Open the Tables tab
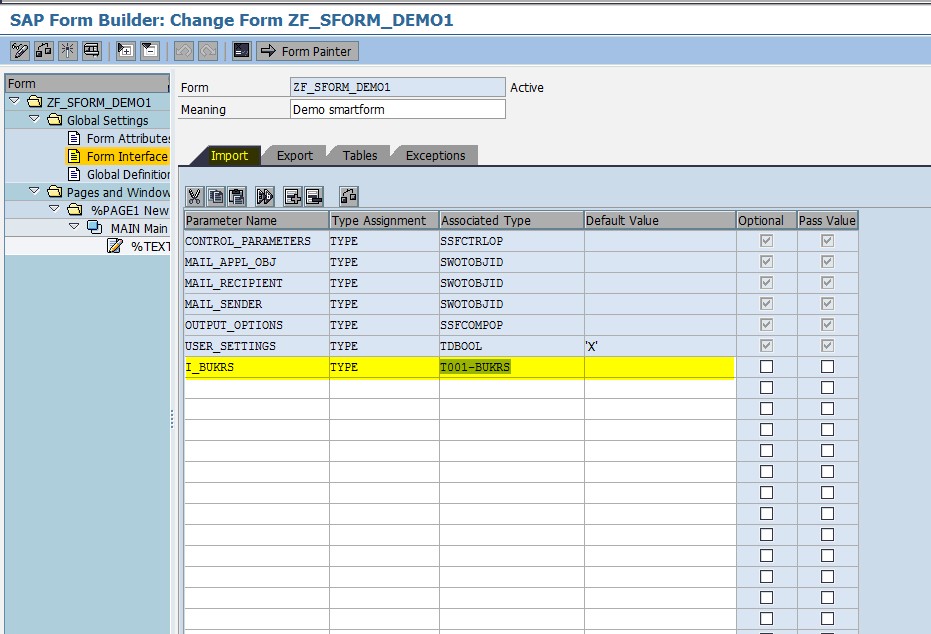This screenshot has width=931, height=634. [360, 155]
